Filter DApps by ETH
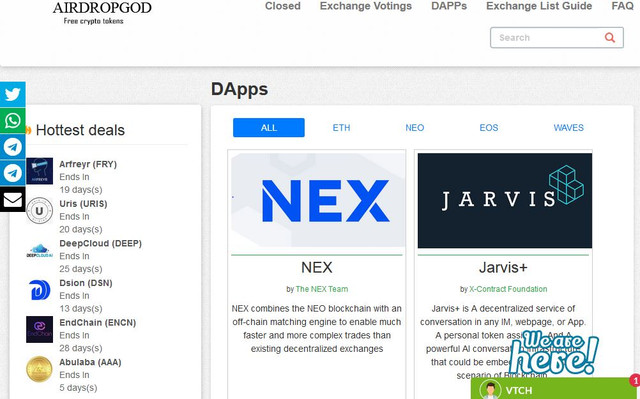The image size is (640, 399). [341, 128]
